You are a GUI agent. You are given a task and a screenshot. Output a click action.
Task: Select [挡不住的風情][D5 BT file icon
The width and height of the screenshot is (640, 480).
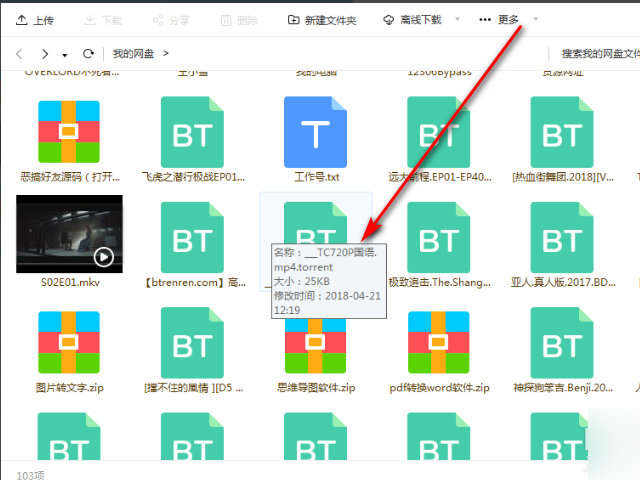[x=192, y=342]
